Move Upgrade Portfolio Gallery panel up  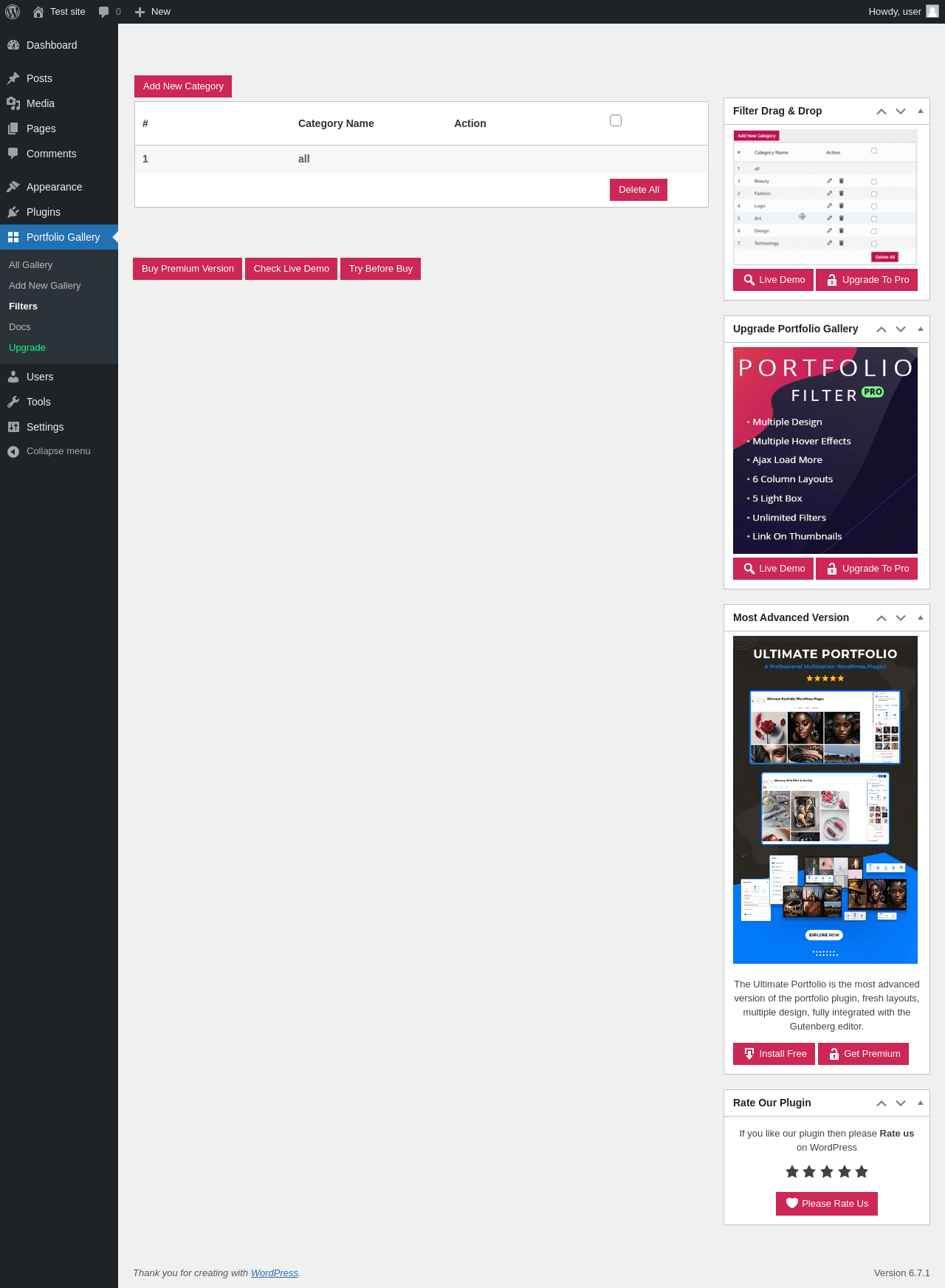882,329
